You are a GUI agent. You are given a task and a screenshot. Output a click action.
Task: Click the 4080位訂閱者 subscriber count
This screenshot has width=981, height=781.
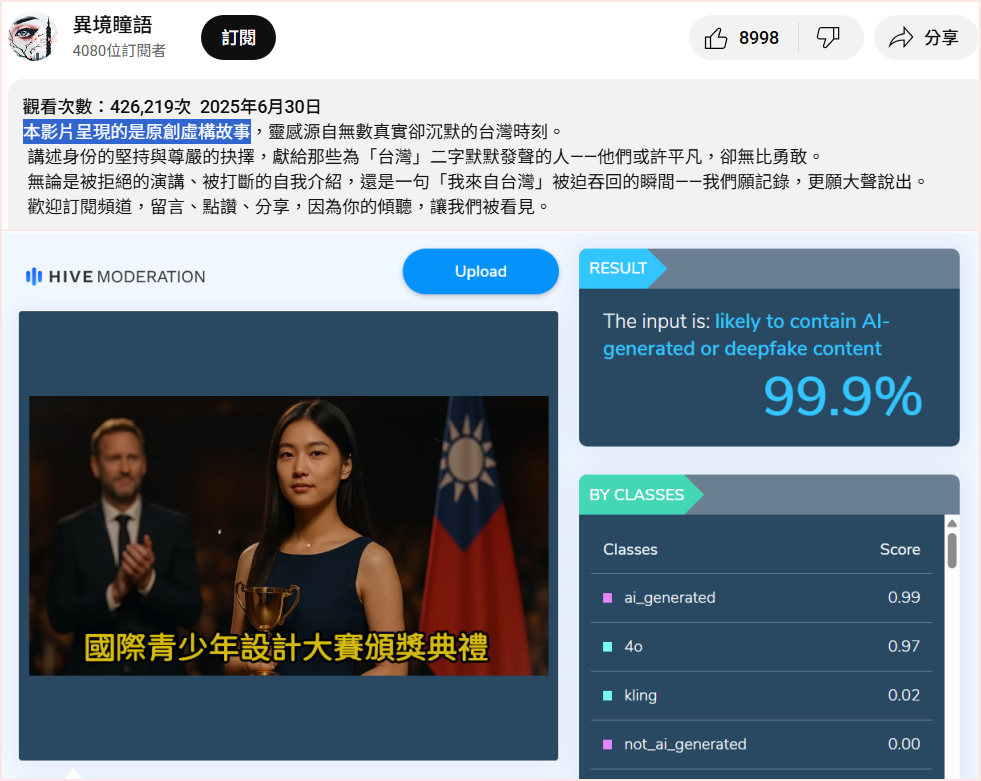click(x=119, y=51)
